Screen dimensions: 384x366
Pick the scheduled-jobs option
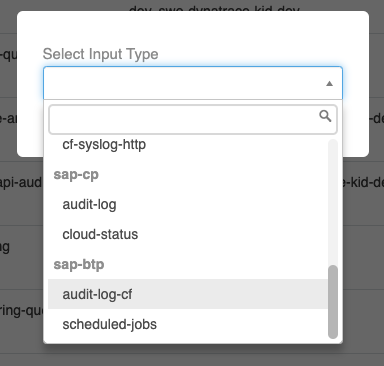188,324
